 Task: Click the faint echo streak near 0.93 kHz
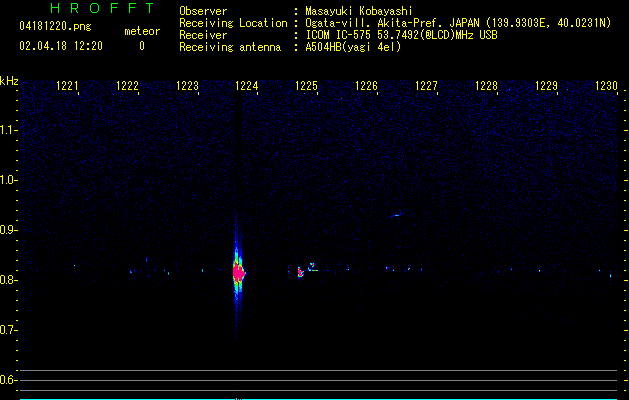[x=396, y=215]
